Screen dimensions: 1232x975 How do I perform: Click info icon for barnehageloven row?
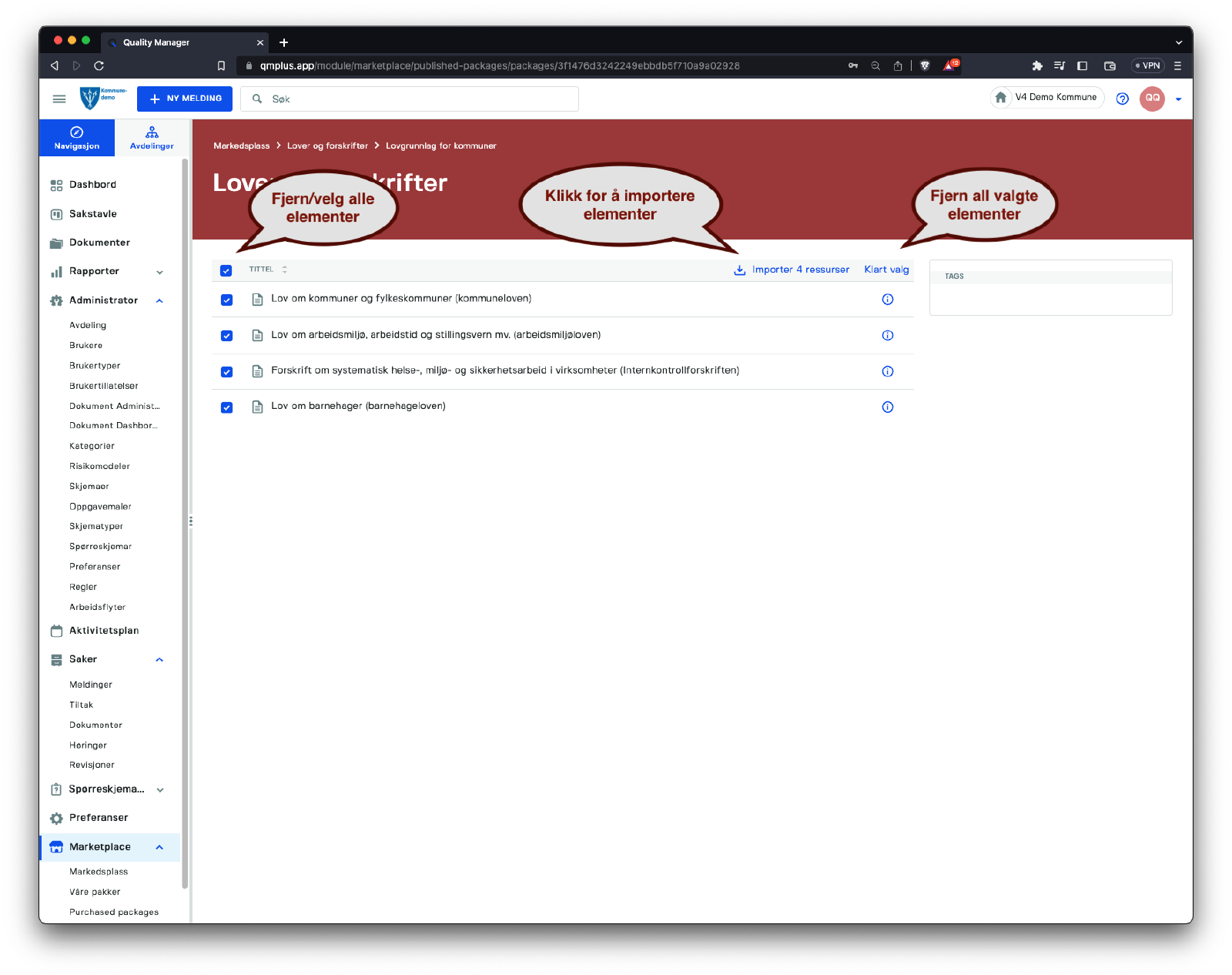[x=887, y=407]
